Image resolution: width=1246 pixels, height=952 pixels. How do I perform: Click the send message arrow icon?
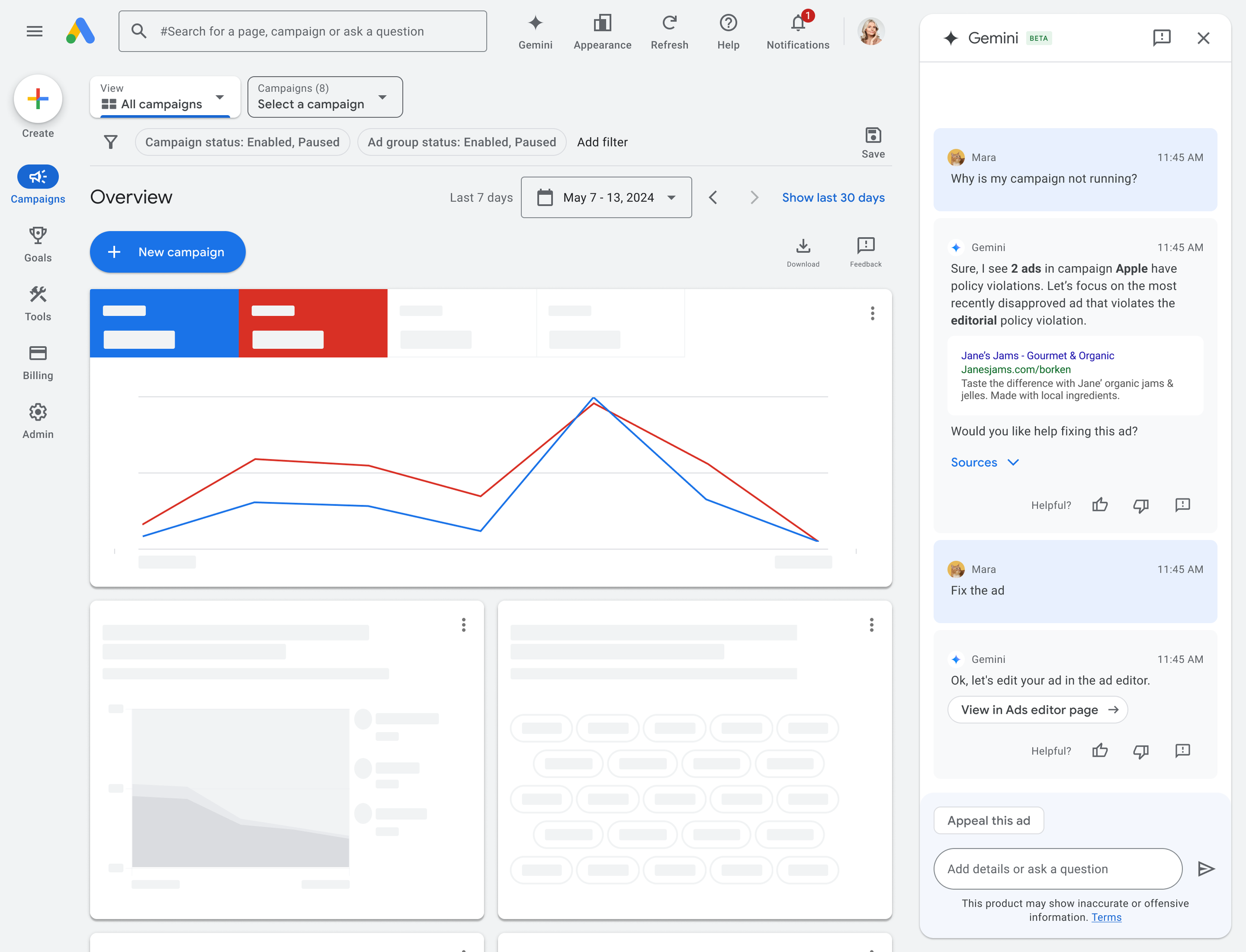pos(1206,868)
